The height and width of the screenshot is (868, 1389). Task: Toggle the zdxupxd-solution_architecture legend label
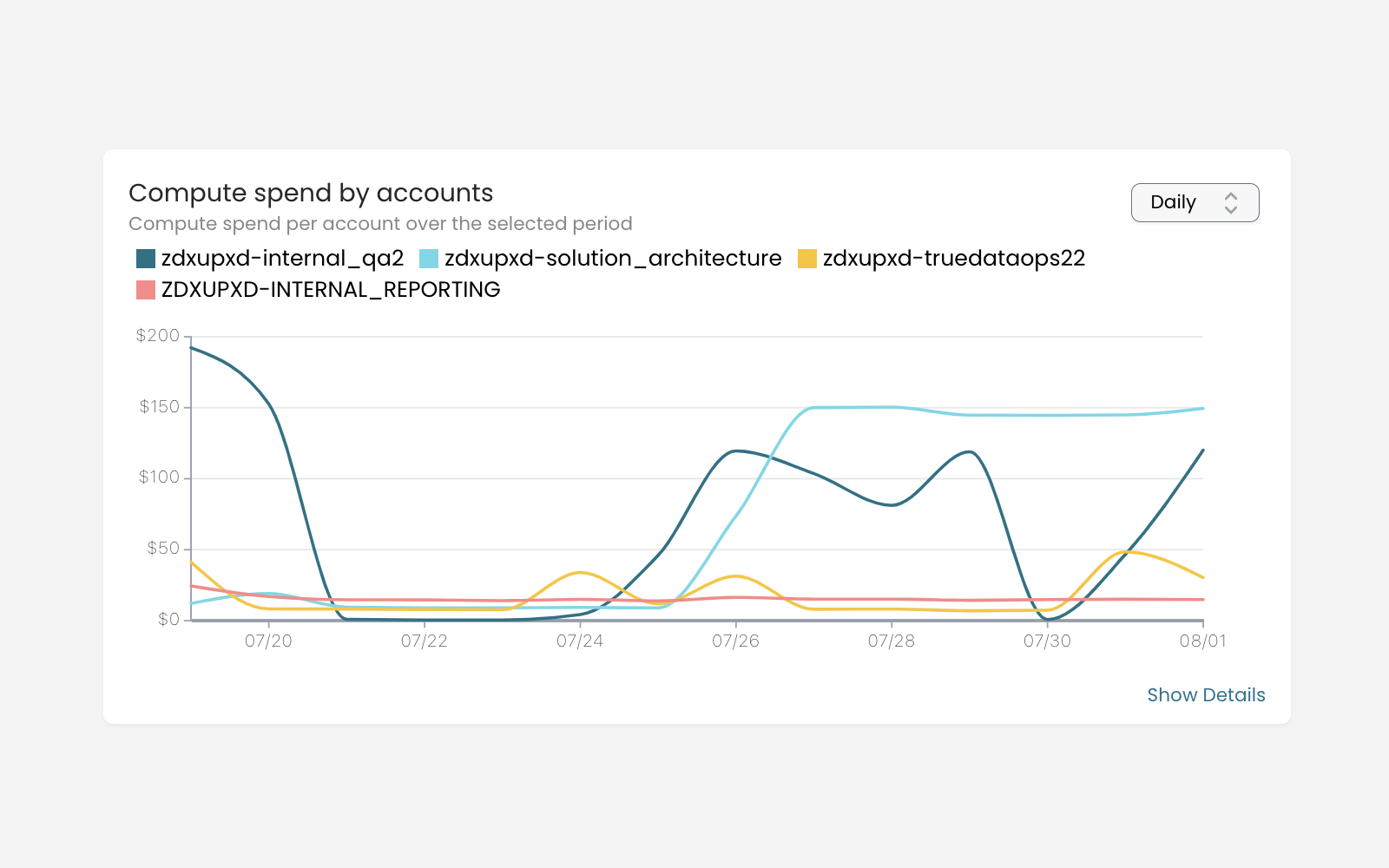(613, 259)
